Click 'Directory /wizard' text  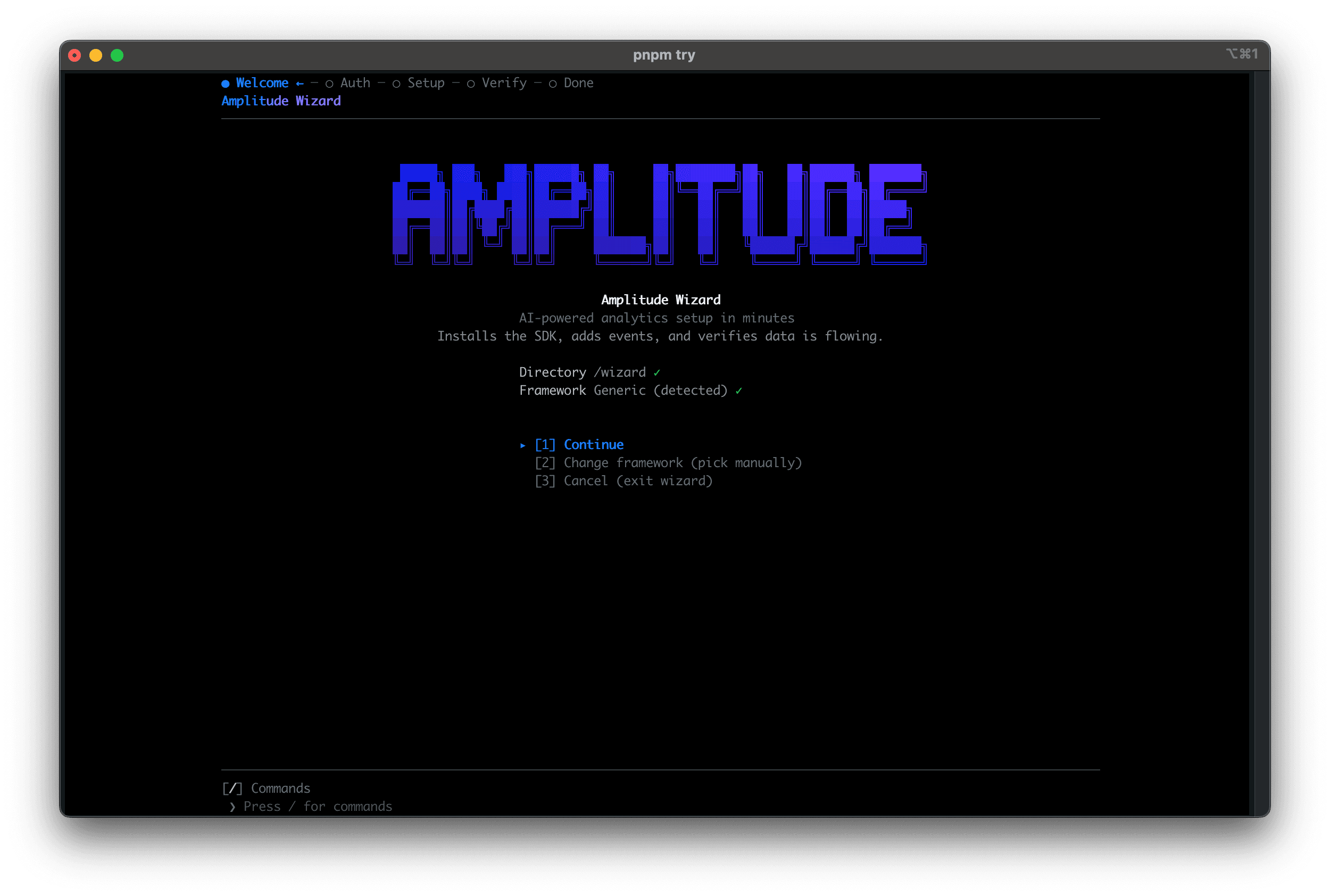click(582, 372)
